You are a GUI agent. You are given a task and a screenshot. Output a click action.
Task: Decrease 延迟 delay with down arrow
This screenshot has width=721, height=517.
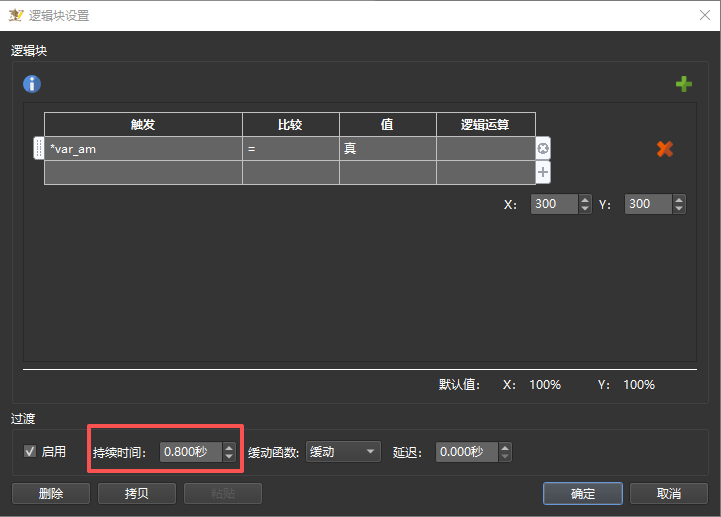tap(505, 457)
